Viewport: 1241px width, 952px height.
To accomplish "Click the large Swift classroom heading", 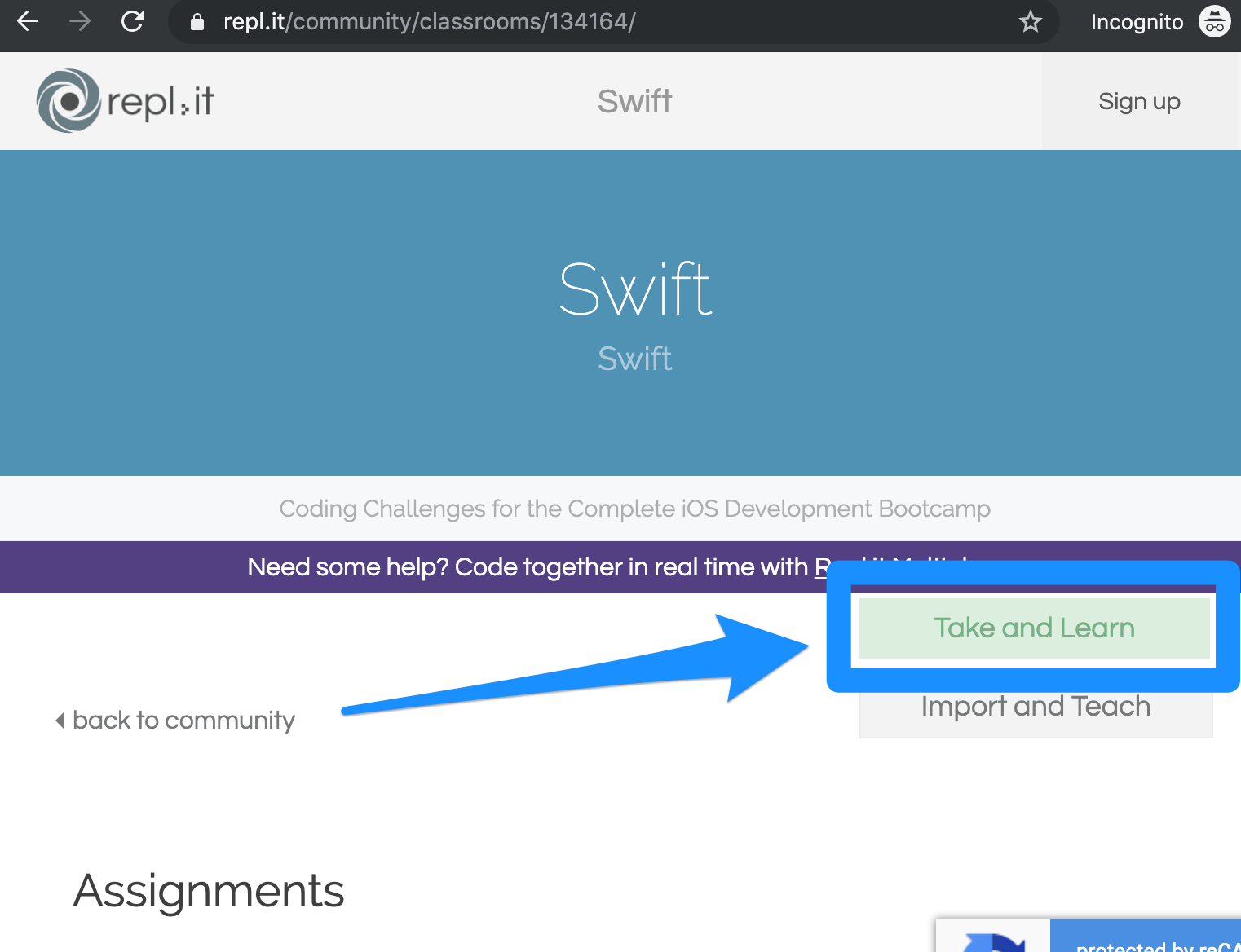I will (635, 289).
